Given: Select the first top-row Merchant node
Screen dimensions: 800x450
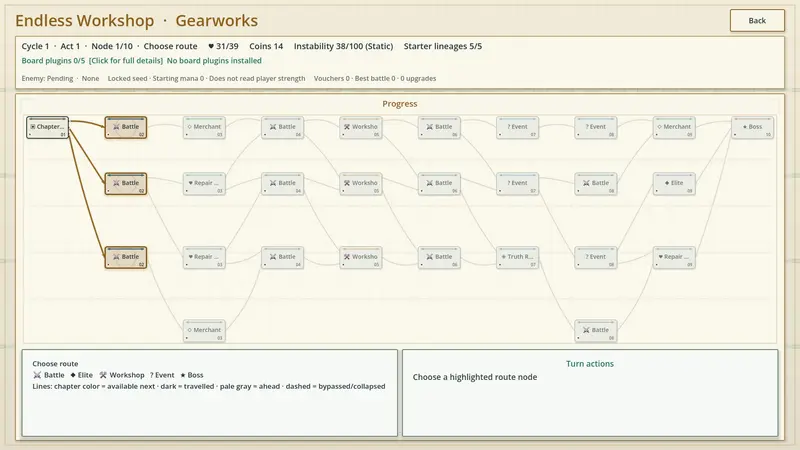Looking at the screenshot, I should [204, 128].
